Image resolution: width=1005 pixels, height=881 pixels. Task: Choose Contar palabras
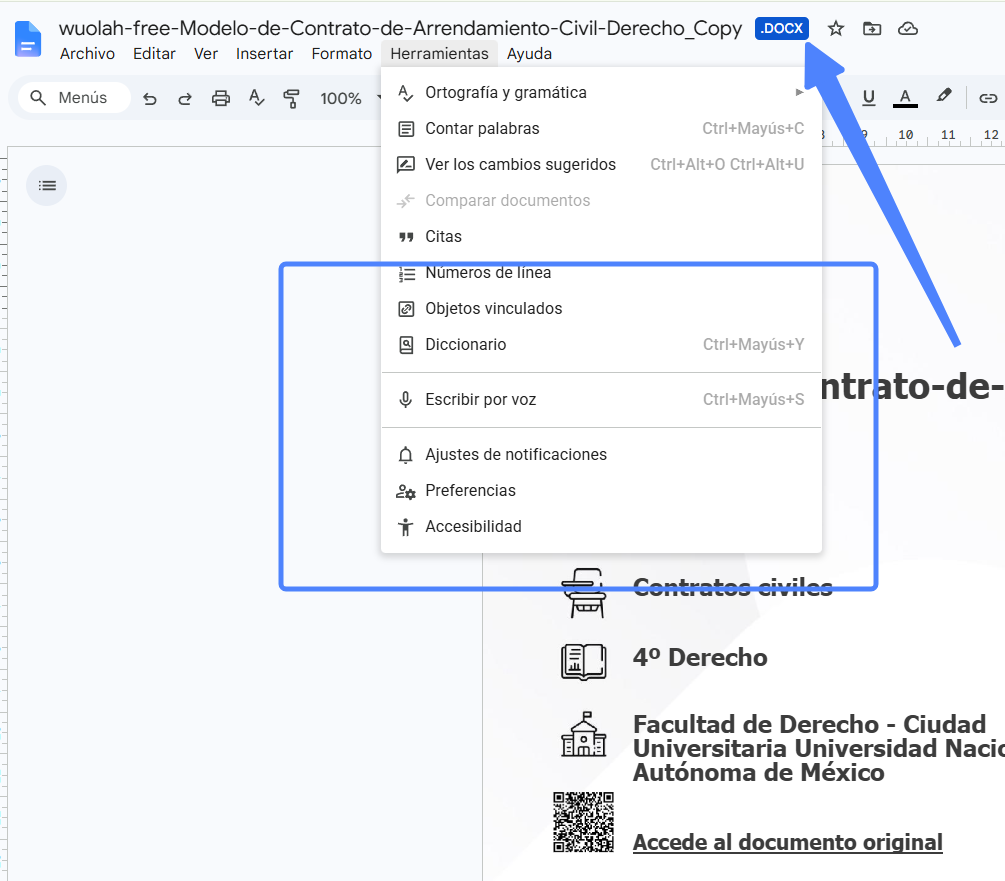(601, 129)
